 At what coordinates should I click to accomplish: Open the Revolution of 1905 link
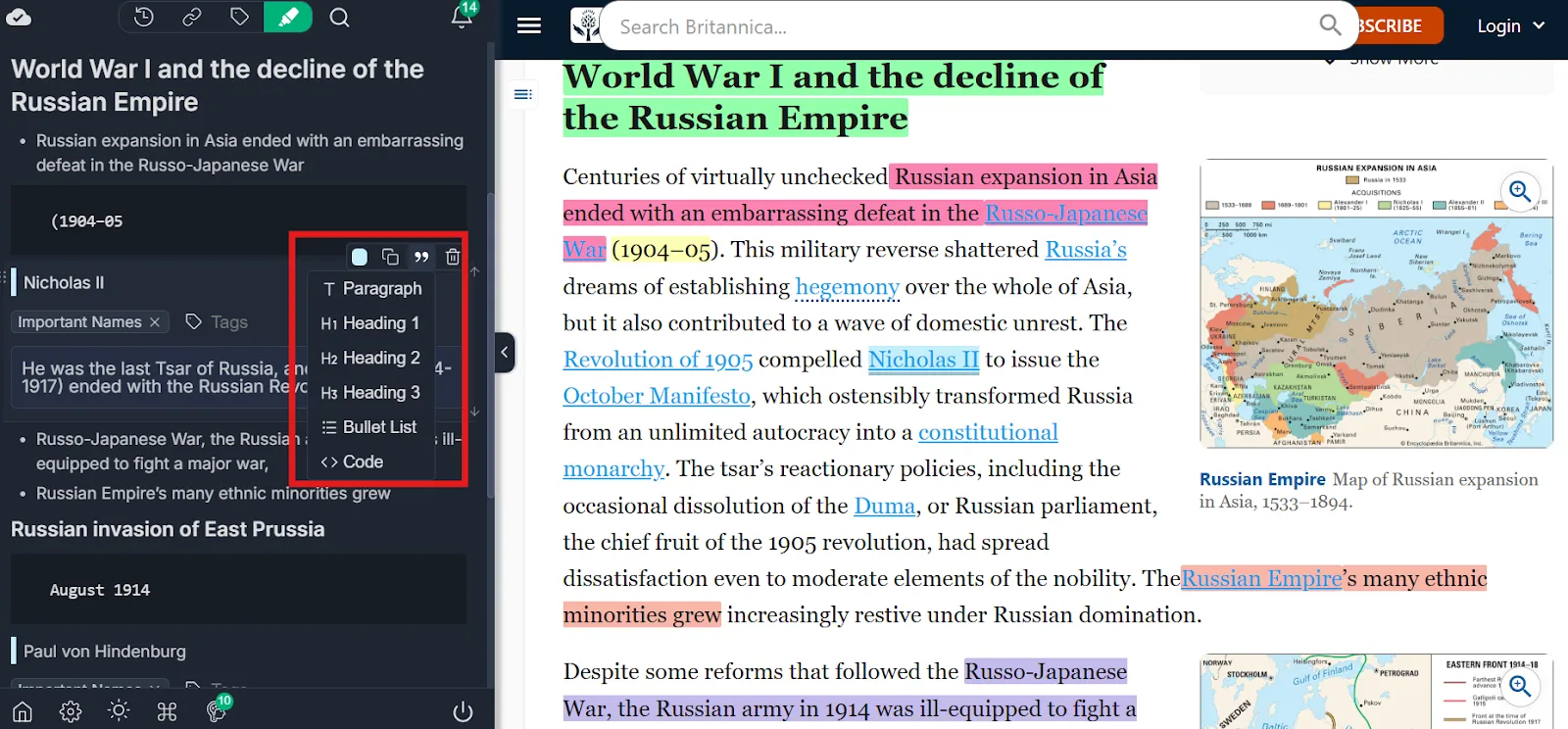(658, 360)
